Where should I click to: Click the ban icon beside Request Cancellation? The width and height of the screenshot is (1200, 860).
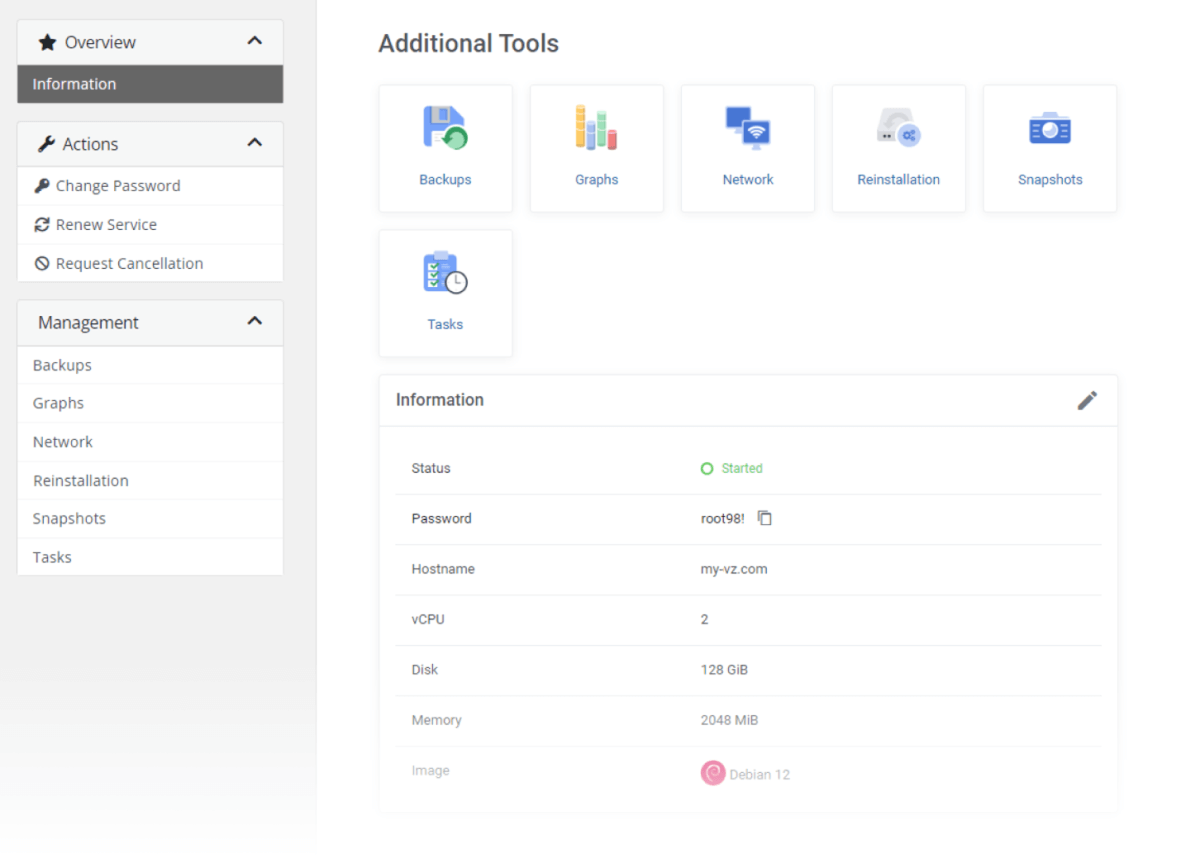pyautogui.click(x=41, y=264)
